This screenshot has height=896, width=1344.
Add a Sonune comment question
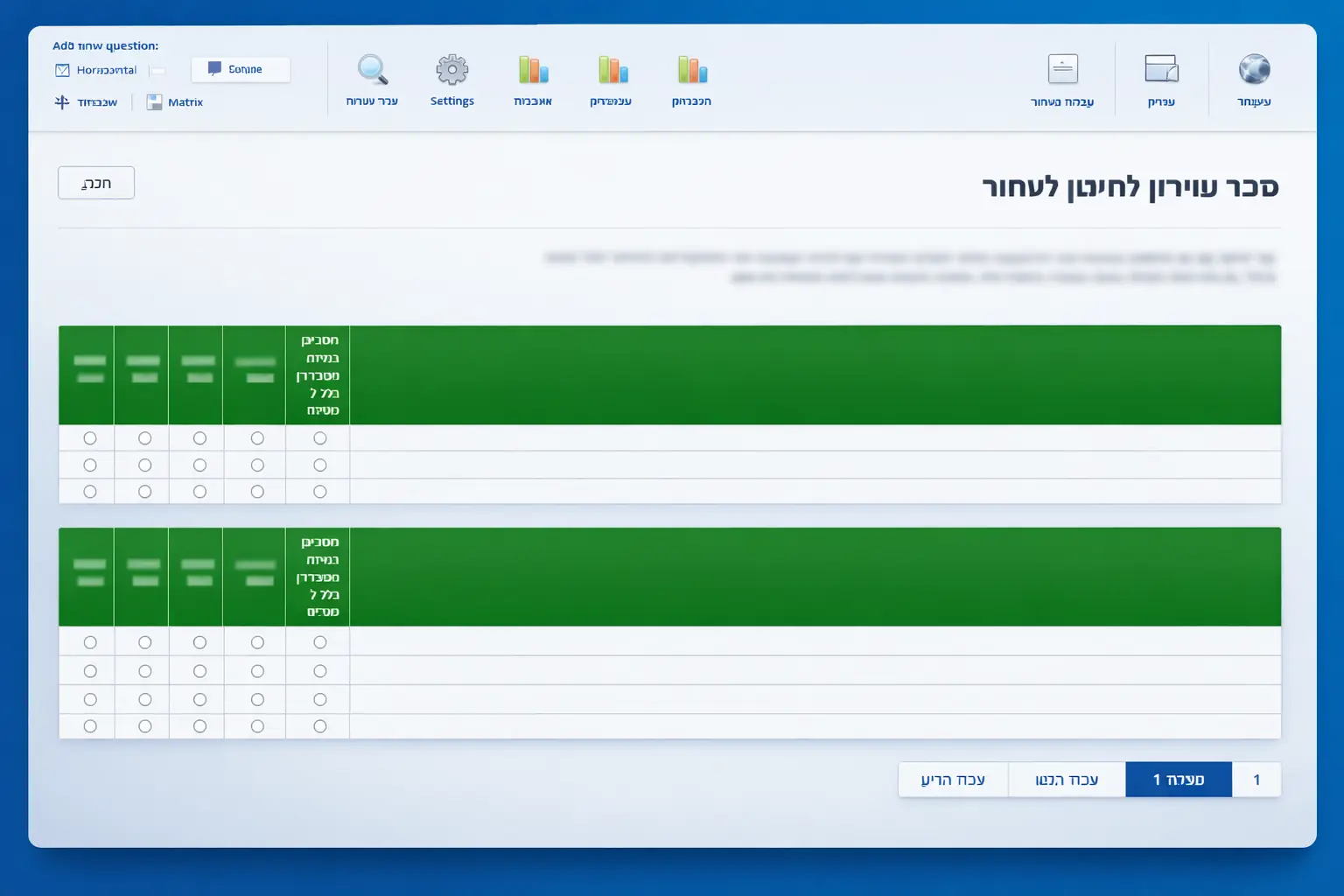240,69
